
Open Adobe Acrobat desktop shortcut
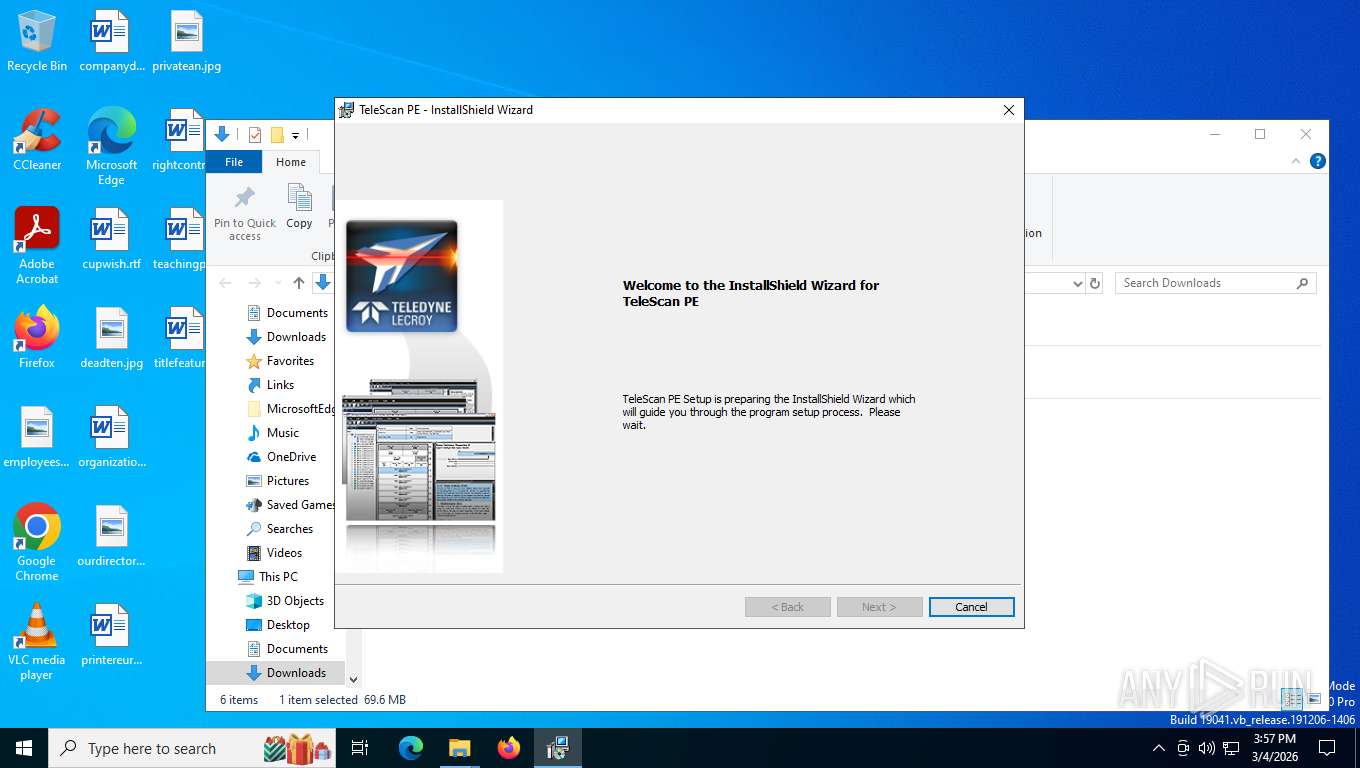(x=37, y=246)
